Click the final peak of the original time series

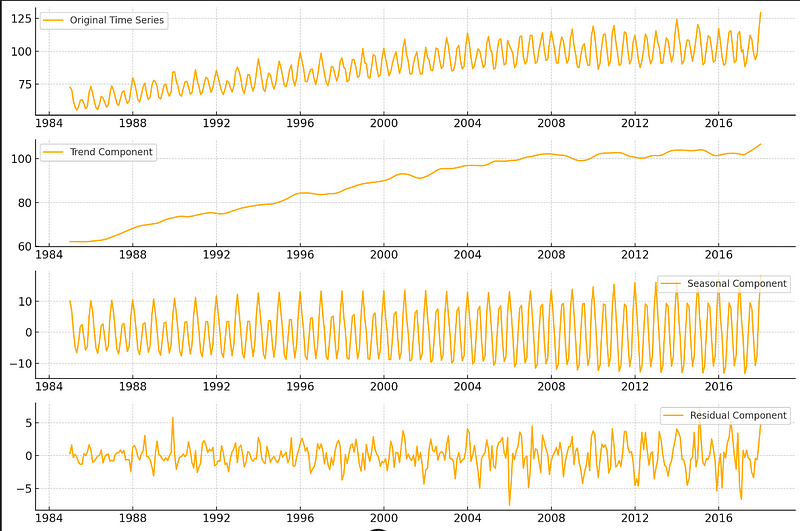760,13
